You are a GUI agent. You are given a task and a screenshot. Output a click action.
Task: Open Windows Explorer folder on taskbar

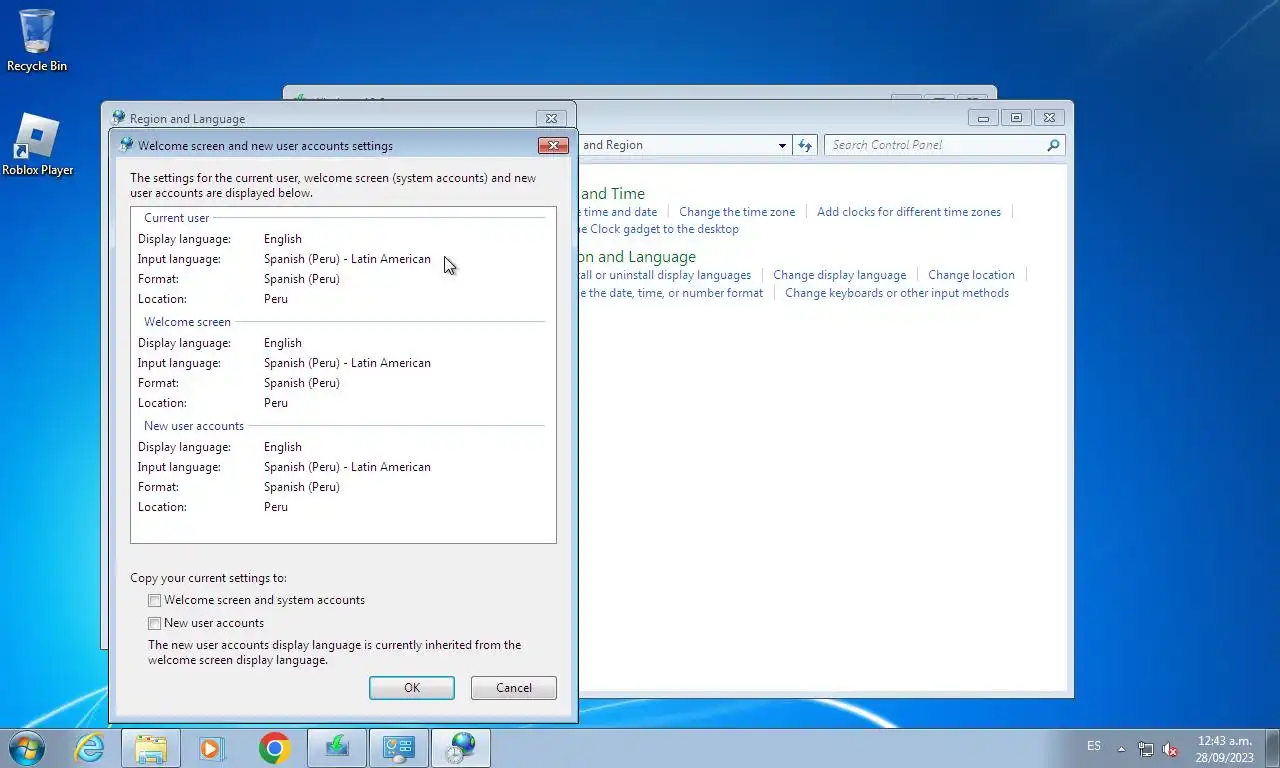pos(151,748)
